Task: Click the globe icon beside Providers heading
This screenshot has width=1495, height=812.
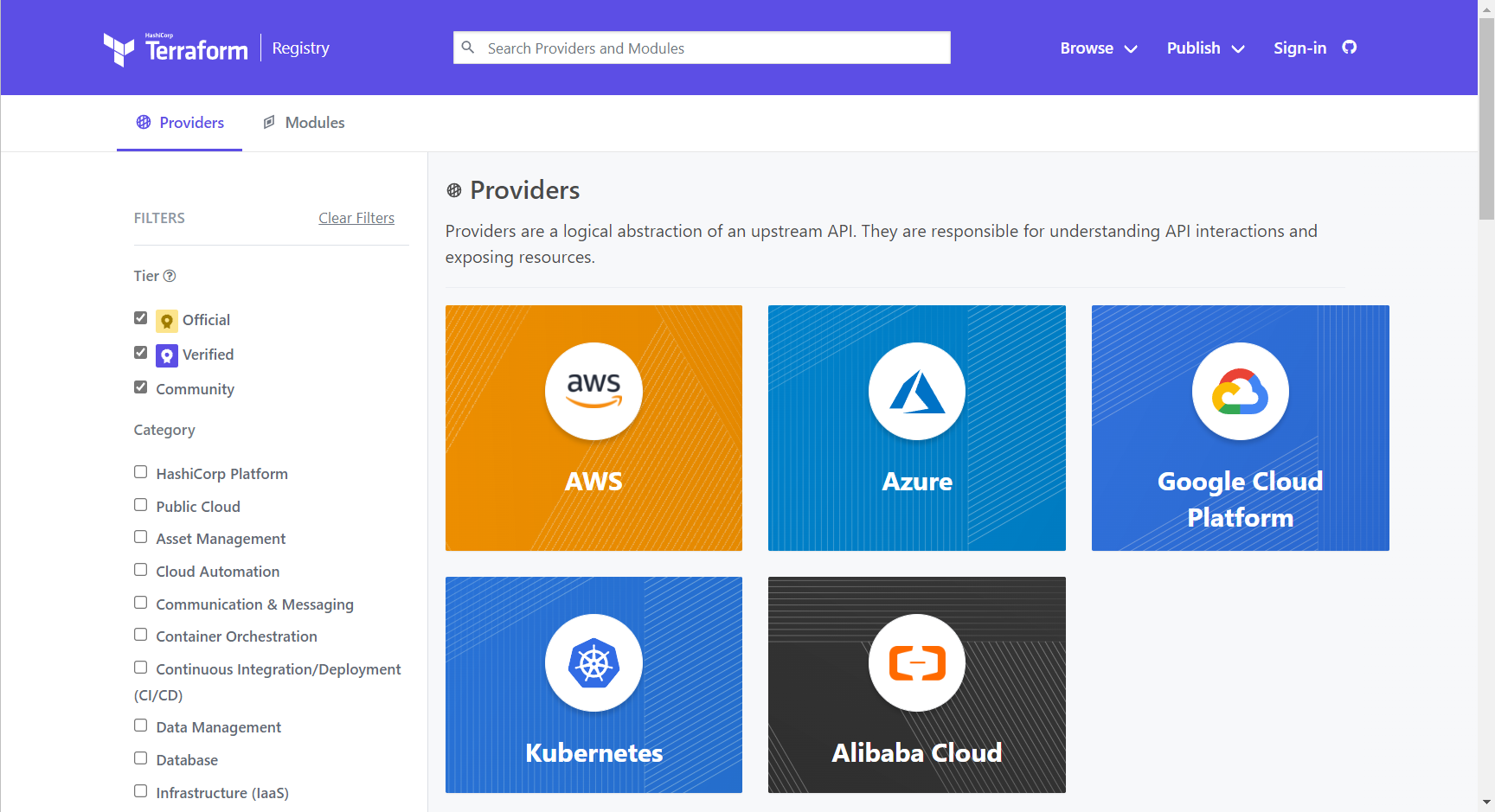Action: 454,190
